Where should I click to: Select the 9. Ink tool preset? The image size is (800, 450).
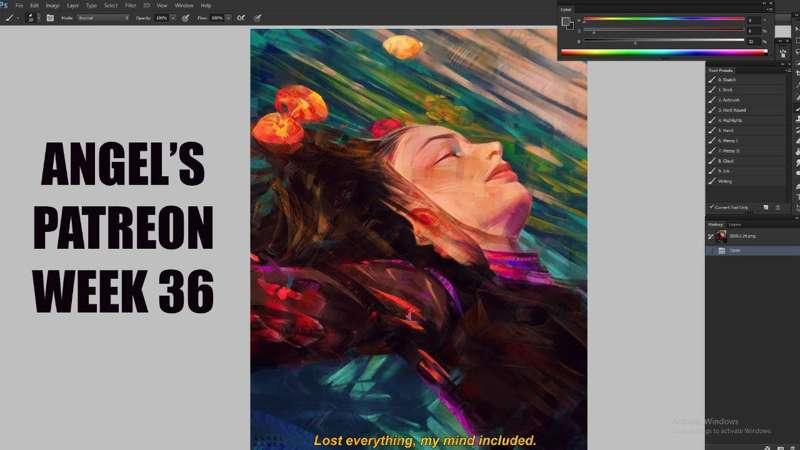[746, 171]
